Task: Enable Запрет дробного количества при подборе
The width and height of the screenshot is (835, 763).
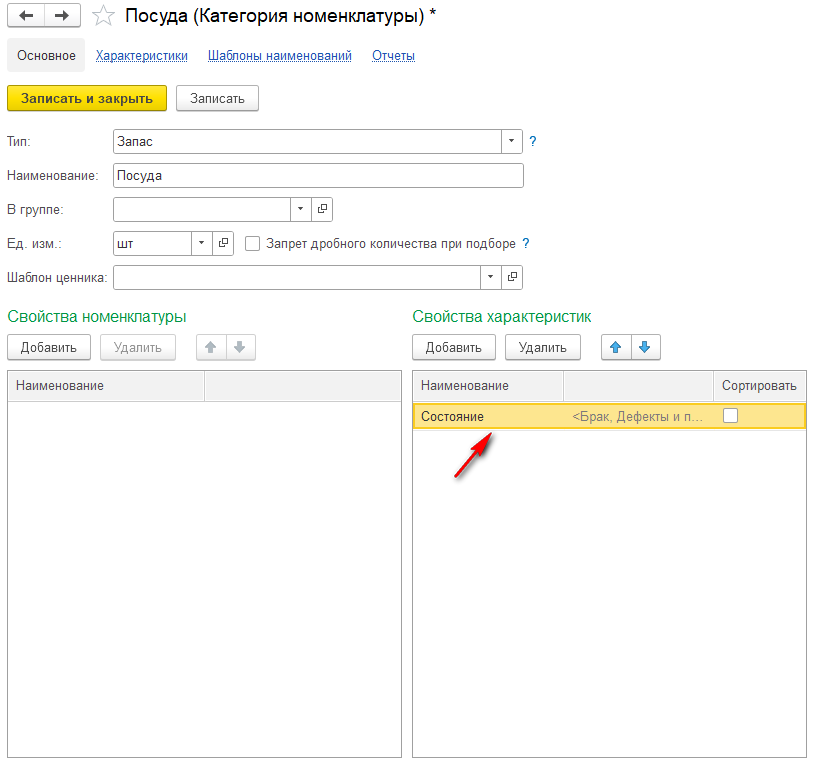Action: coord(252,244)
